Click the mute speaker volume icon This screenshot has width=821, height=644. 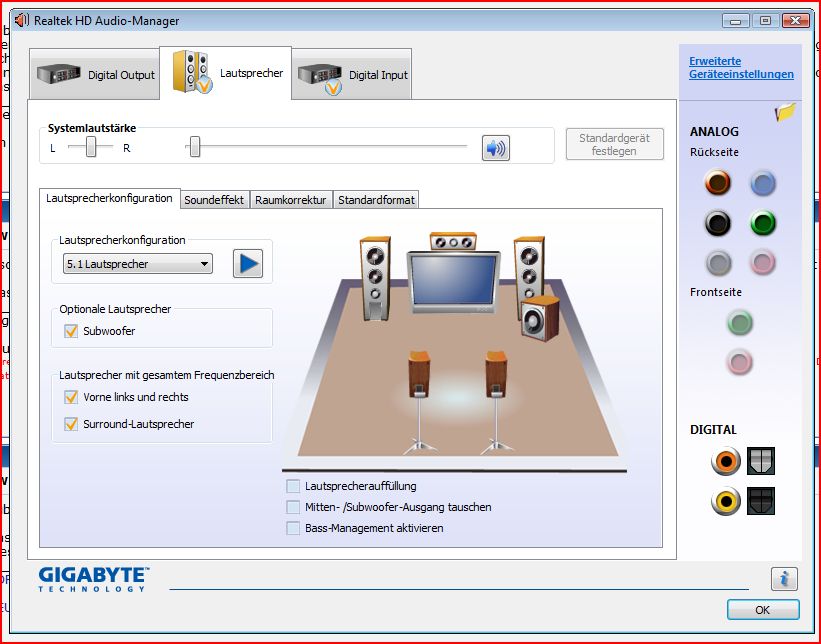pos(495,148)
